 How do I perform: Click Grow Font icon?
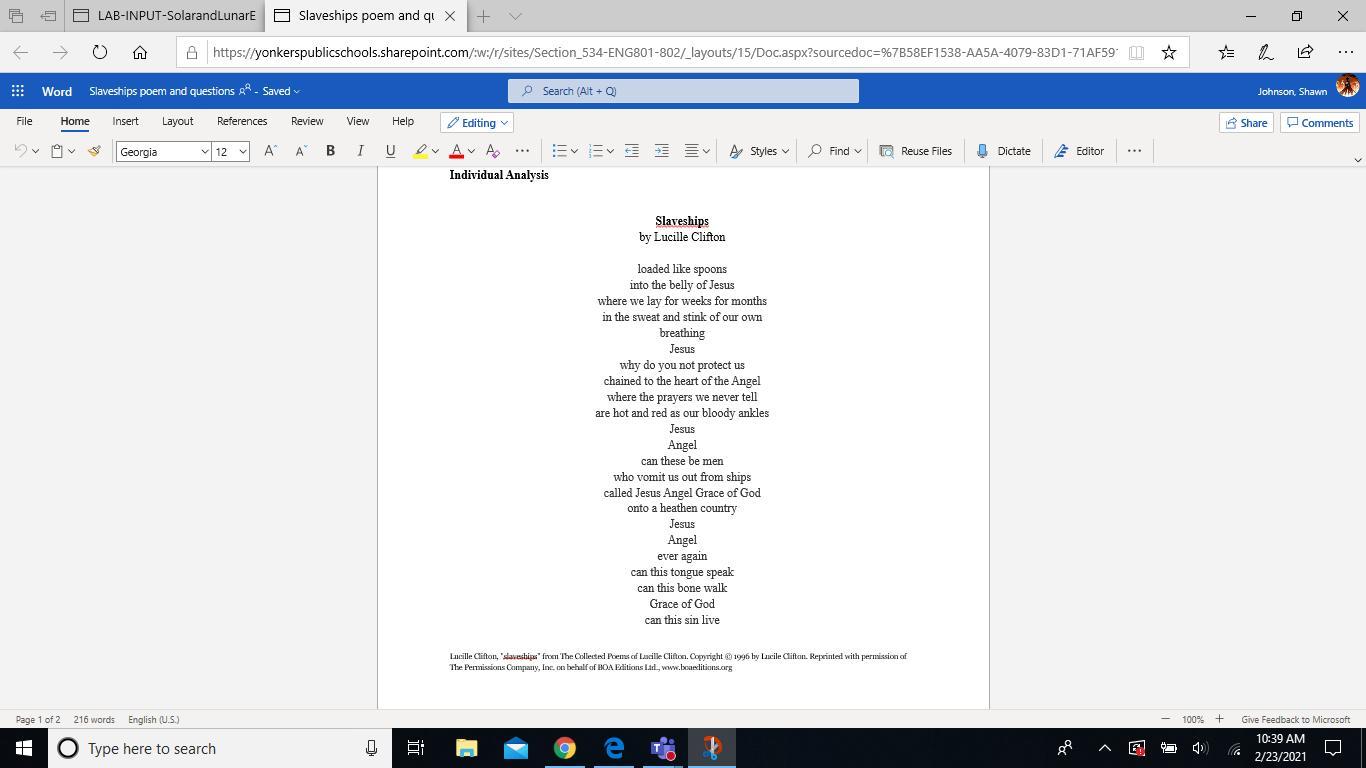click(270, 151)
